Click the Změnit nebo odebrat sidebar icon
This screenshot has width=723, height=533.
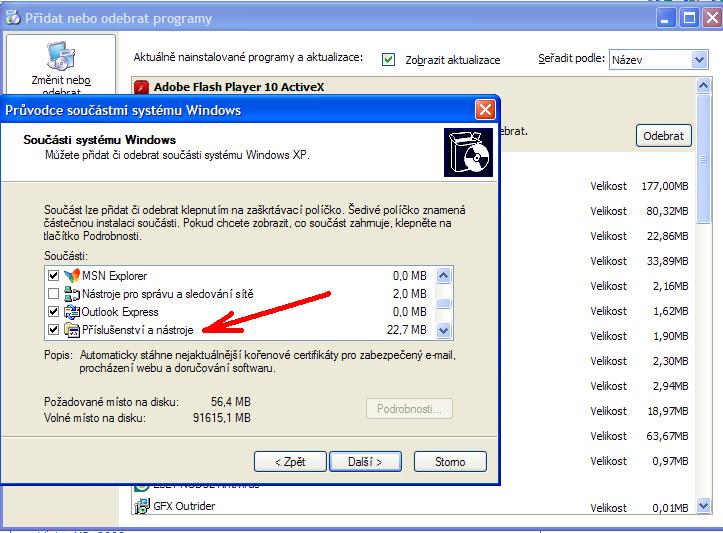61,56
